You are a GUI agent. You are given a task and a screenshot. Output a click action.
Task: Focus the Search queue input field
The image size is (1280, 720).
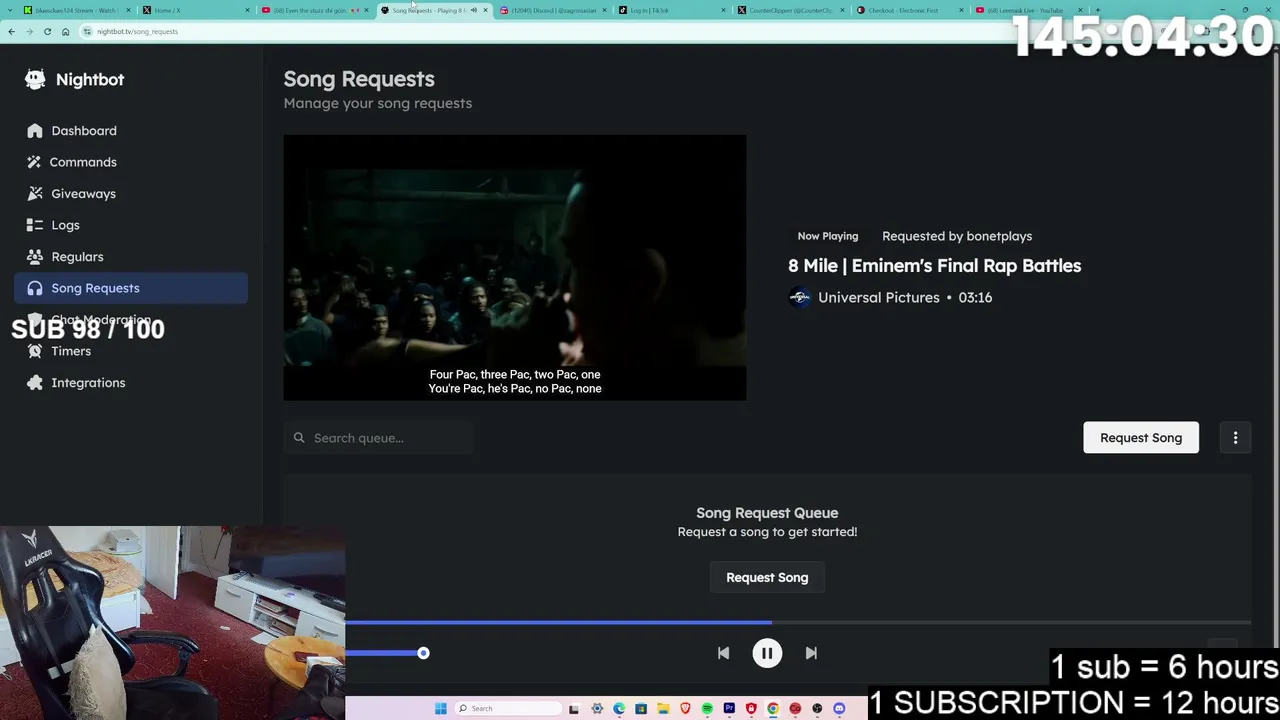coord(379,438)
